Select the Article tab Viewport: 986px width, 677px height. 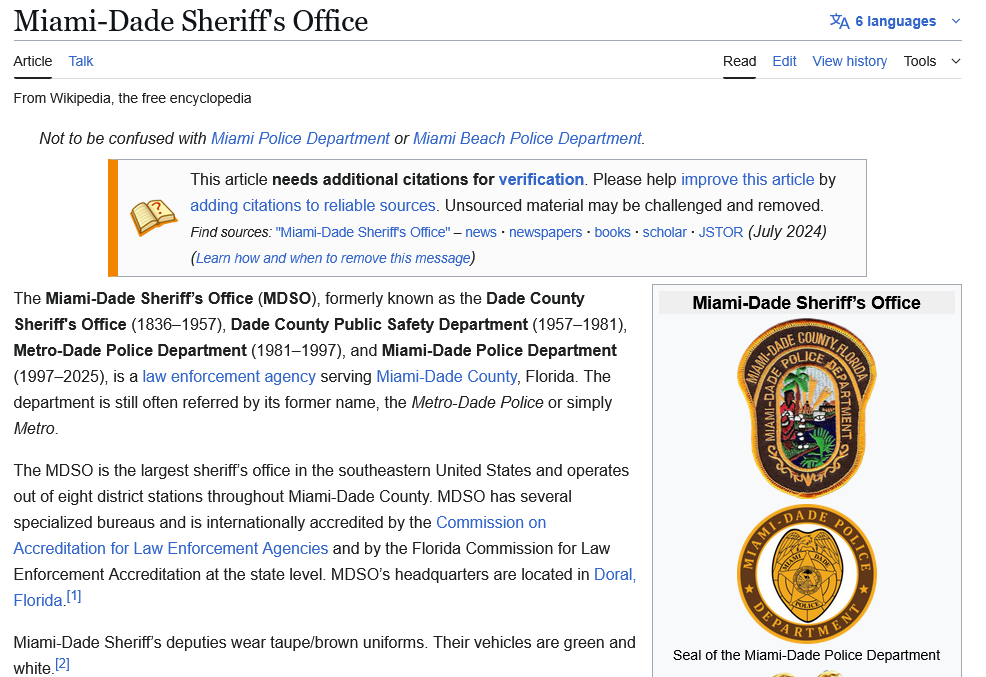(x=33, y=61)
